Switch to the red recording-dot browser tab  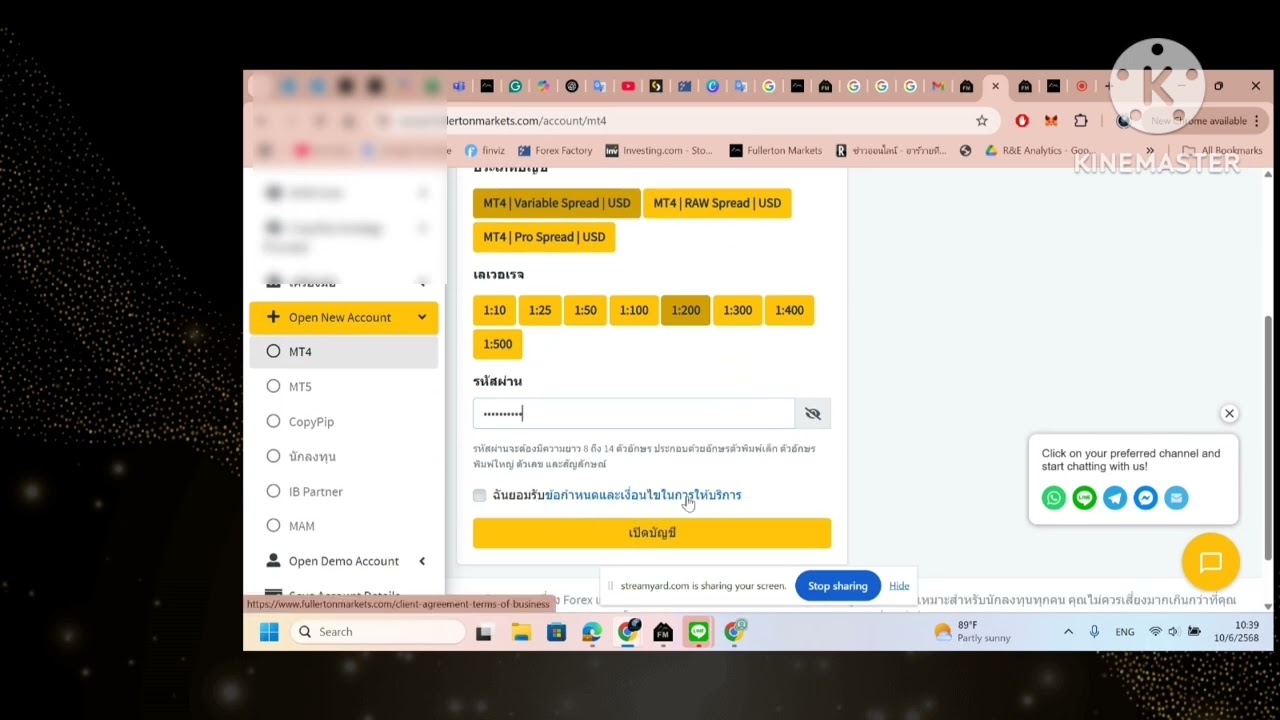[x=1081, y=87]
